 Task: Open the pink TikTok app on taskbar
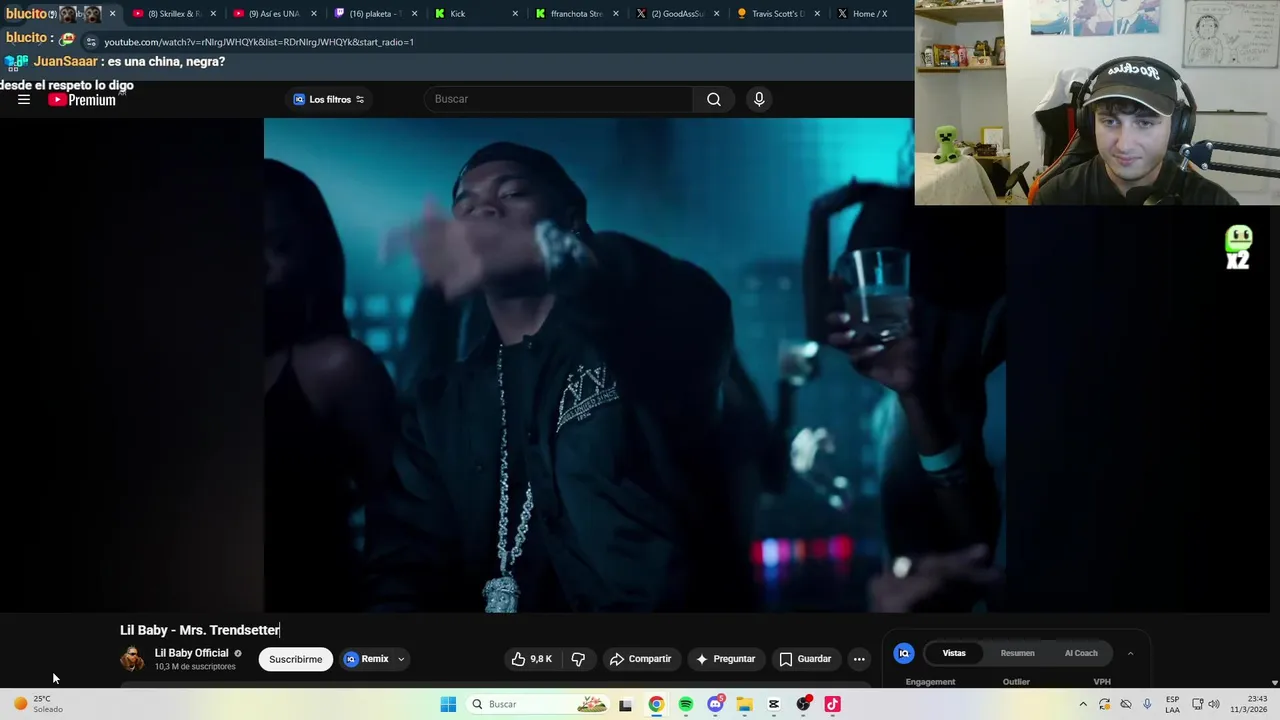(832, 704)
